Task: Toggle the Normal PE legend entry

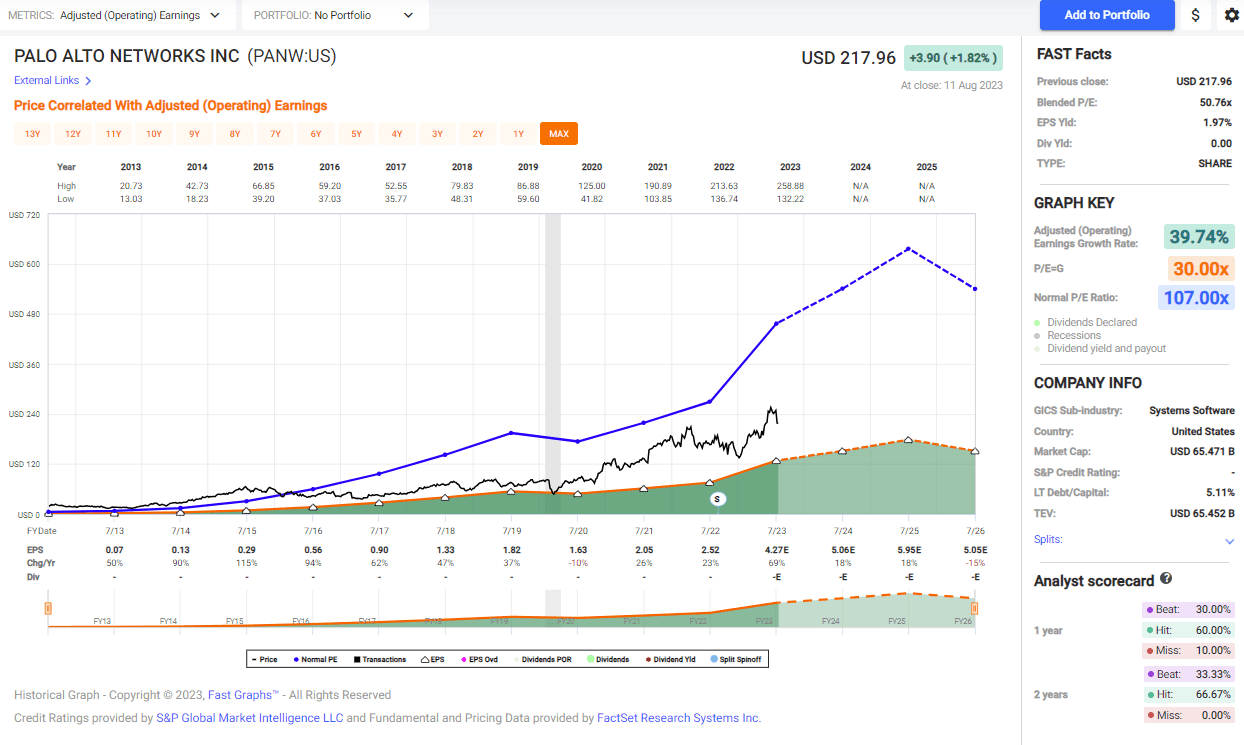Action: (x=314, y=659)
